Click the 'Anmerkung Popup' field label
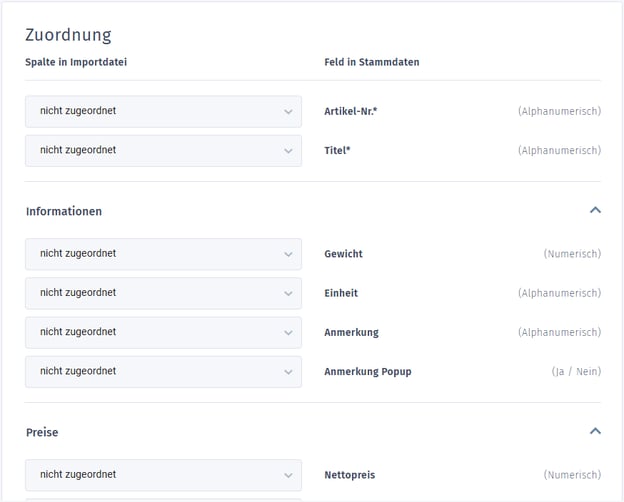Viewport: 624px width, 502px height. tap(367, 371)
